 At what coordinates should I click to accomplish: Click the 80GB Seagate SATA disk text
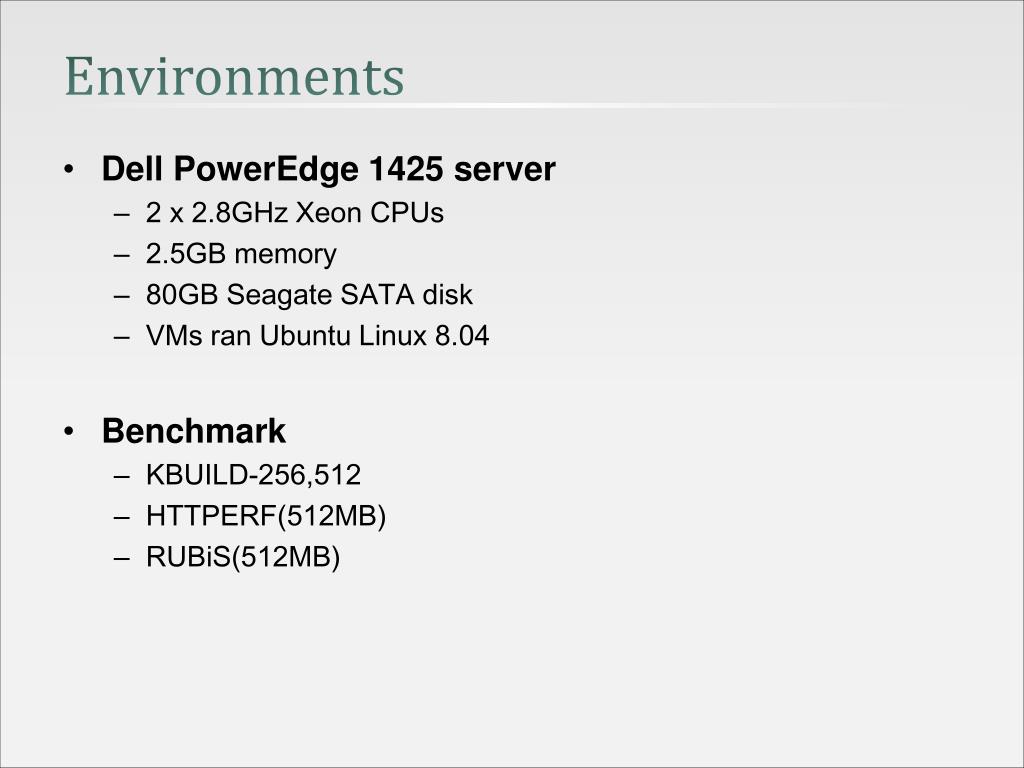pos(309,295)
